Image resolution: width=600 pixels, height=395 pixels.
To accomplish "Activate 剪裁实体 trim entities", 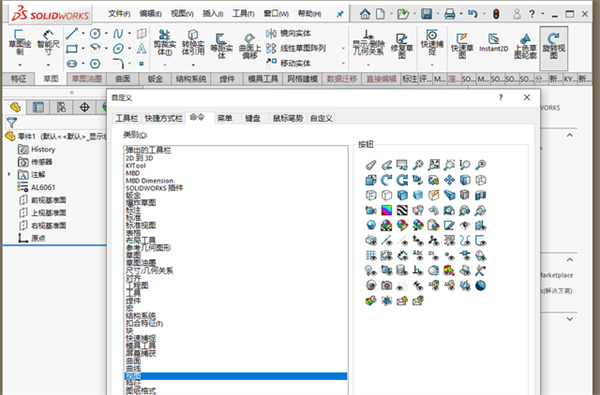I will pos(165,42).
